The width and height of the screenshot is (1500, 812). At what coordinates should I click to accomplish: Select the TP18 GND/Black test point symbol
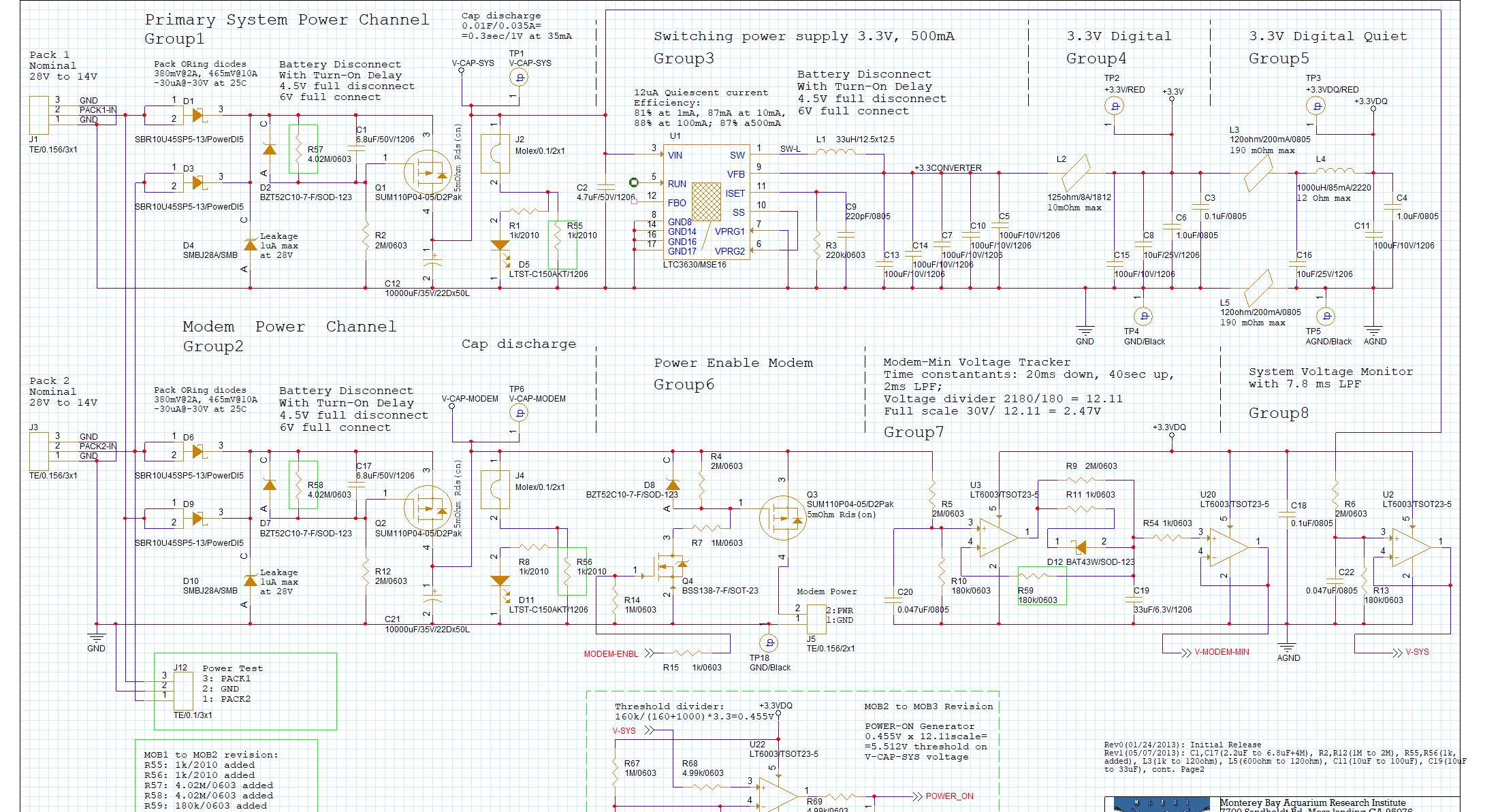[769, 643]
